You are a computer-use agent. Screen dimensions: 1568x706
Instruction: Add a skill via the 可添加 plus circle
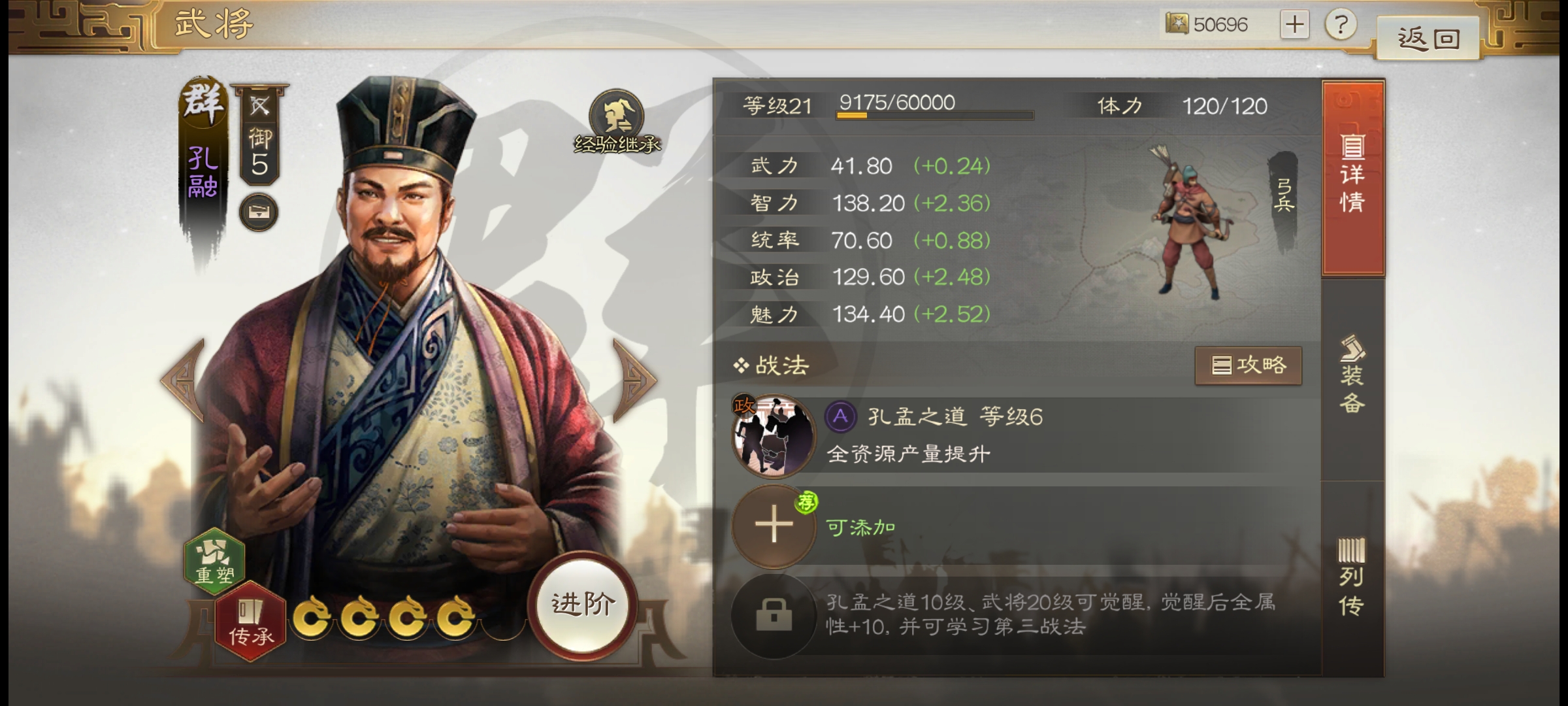click(774, 526)
